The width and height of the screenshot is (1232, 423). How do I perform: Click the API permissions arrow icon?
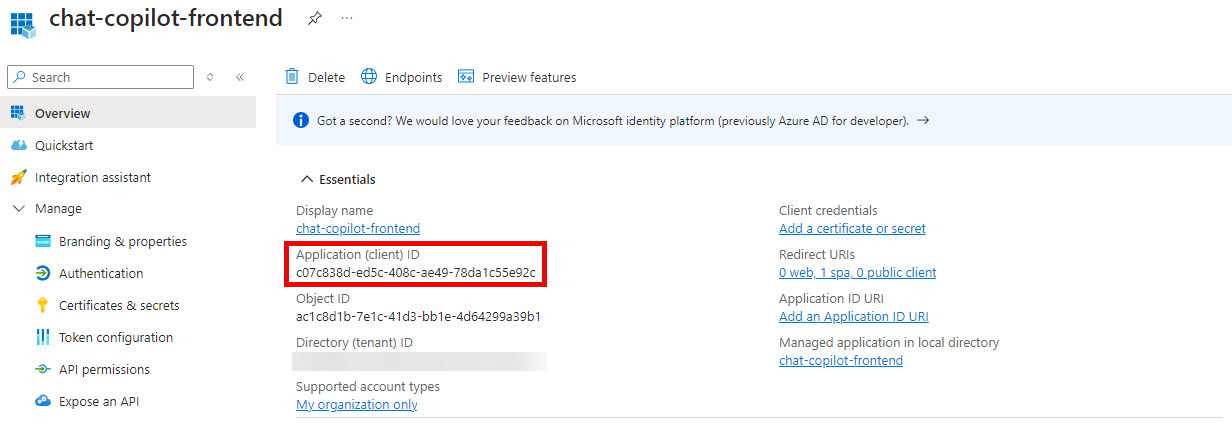pyautogui.click(x=43, y=369)
